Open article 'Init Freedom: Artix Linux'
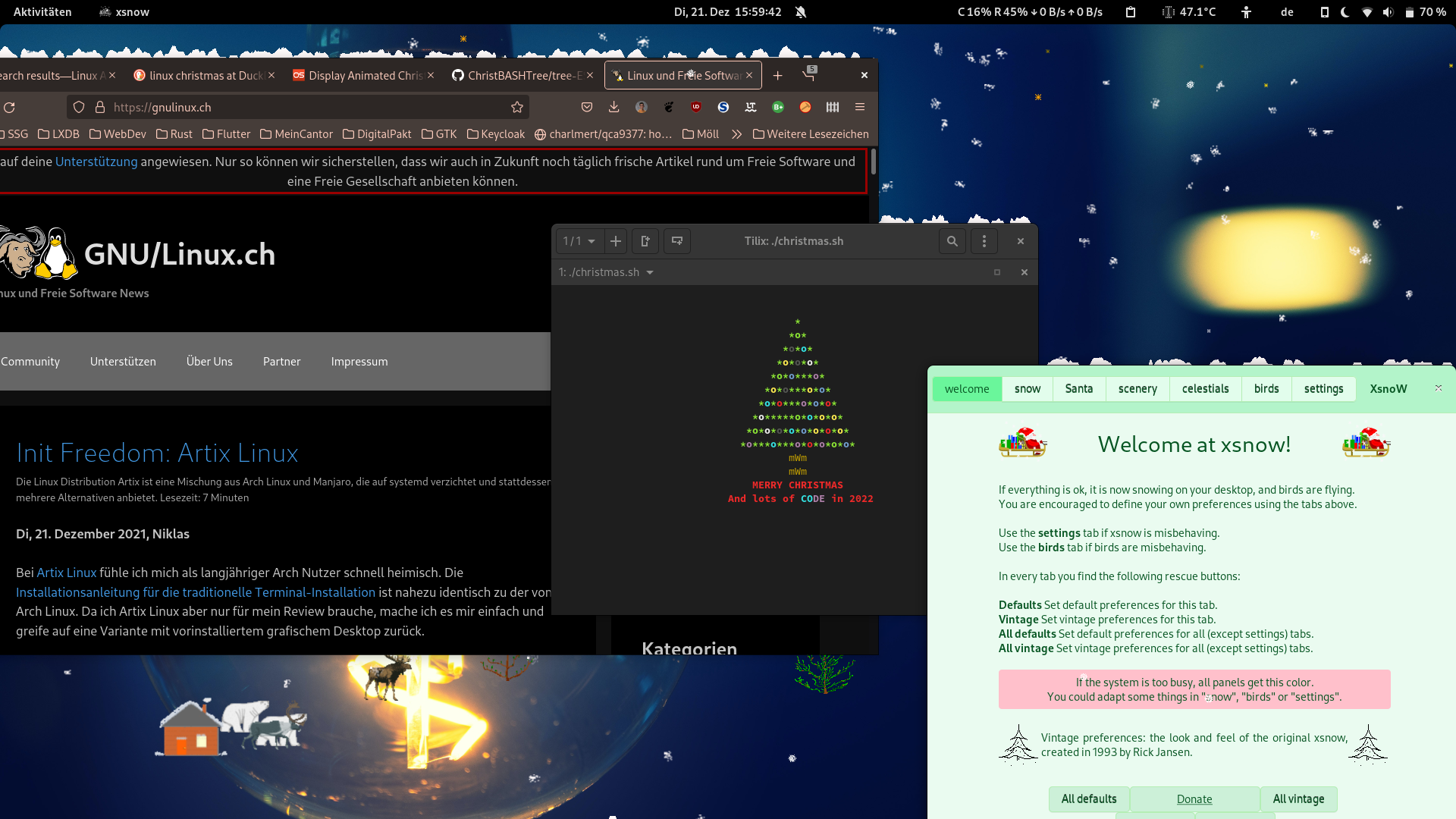The width and height of the screenshot is (1456, 819). [157, 453]
